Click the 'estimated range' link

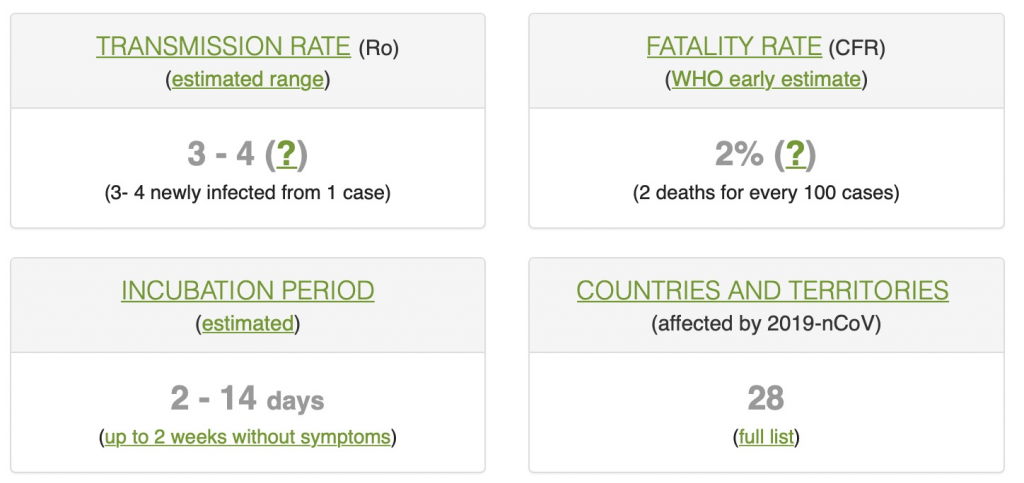click(248, 80)
